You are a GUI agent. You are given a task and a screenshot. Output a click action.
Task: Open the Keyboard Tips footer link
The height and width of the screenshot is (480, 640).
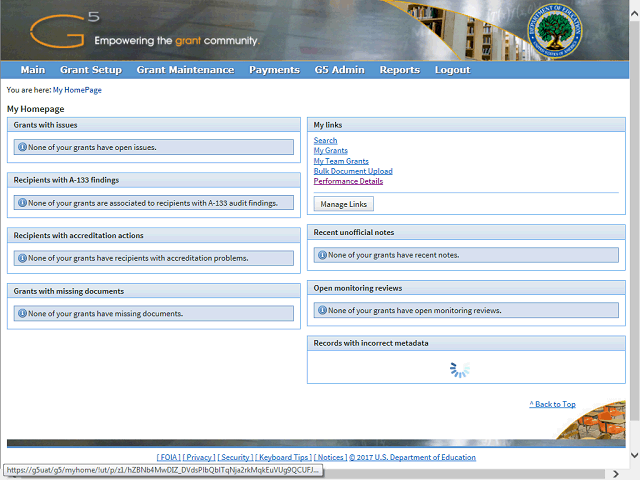click(x=282, y=457)
